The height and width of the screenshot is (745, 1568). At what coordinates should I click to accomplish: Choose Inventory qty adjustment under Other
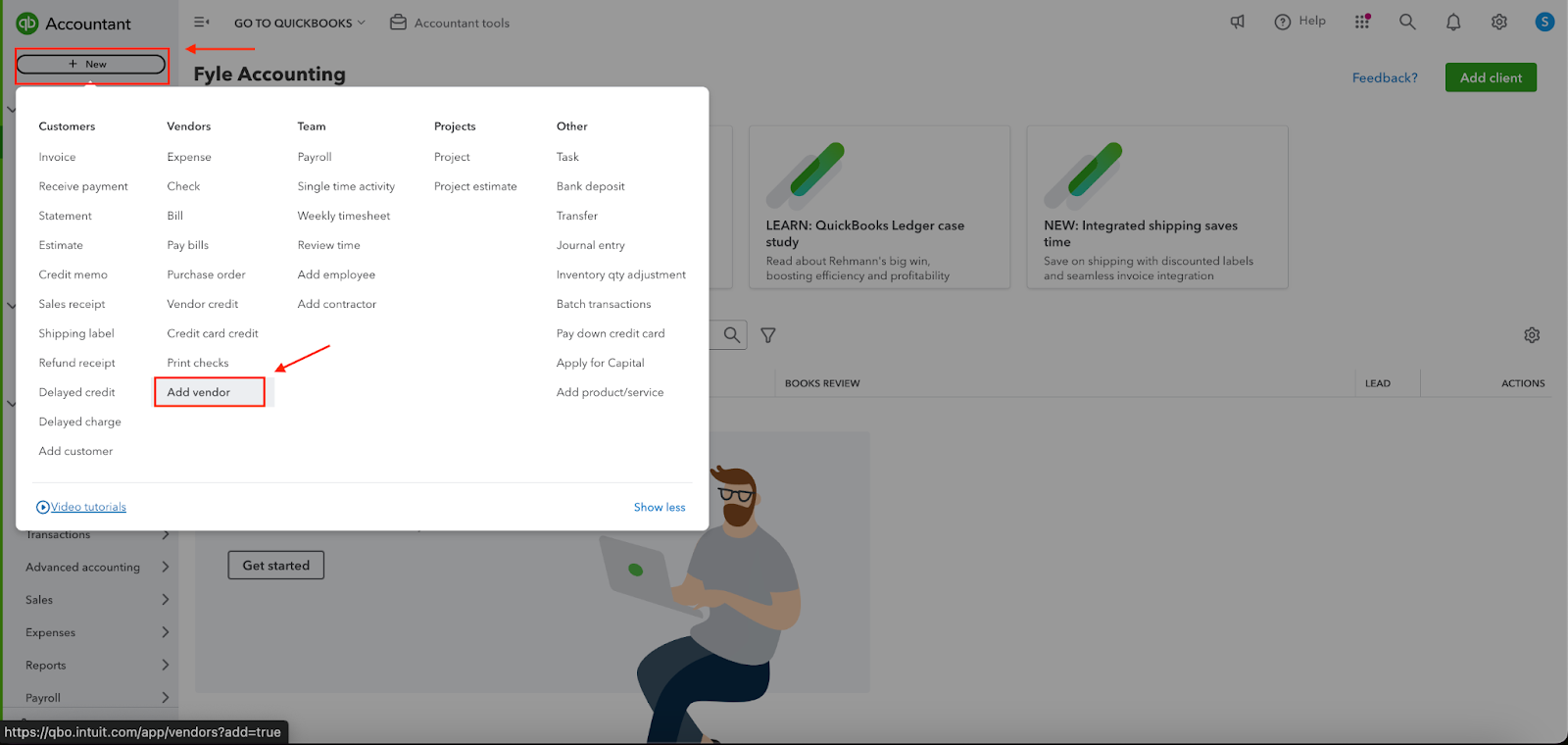(621, 274)
